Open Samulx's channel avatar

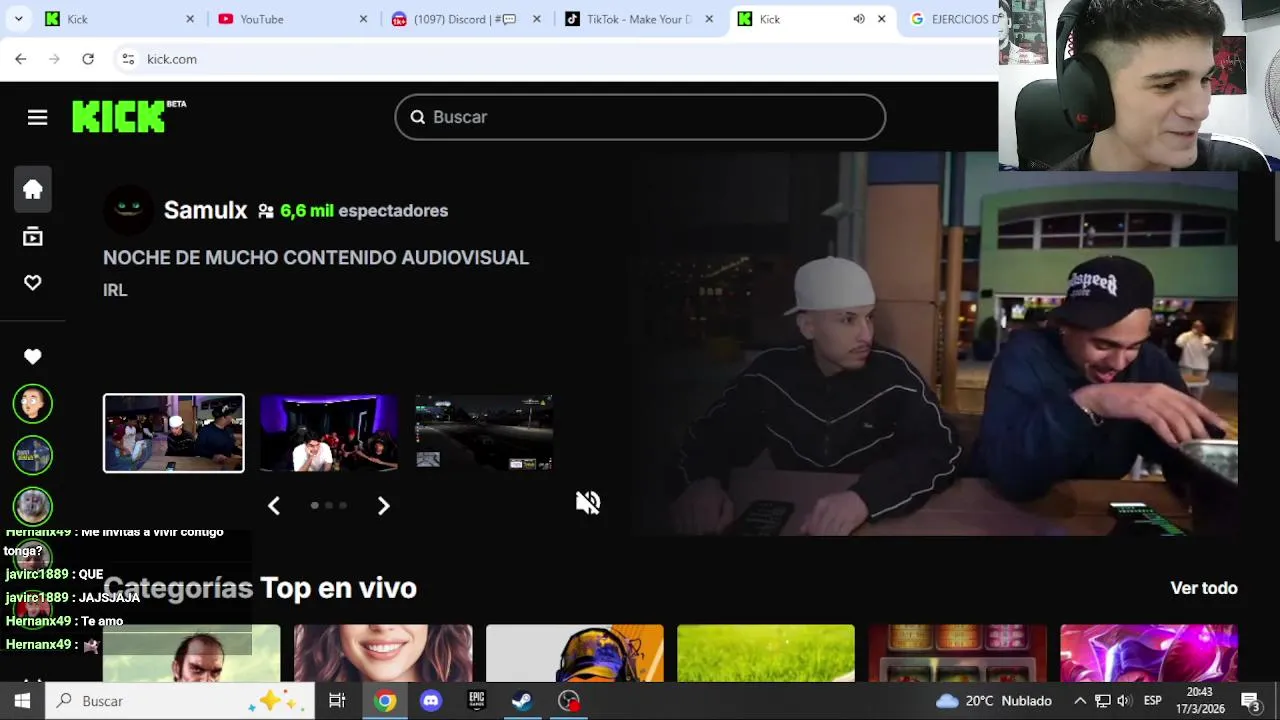tap(128, 209)
